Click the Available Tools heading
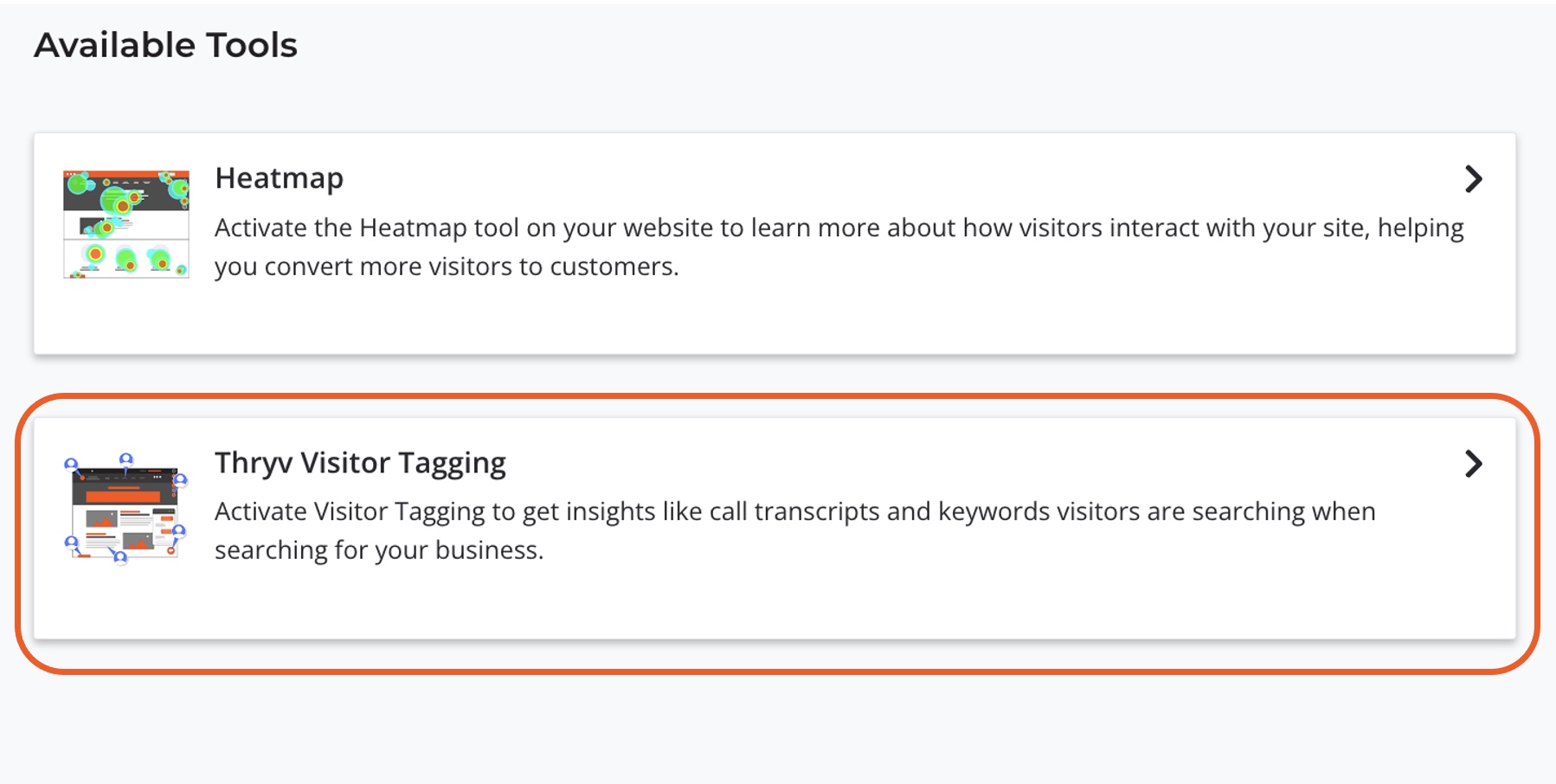This screenshot has height=784, width=1556. (x=165, y=45)
